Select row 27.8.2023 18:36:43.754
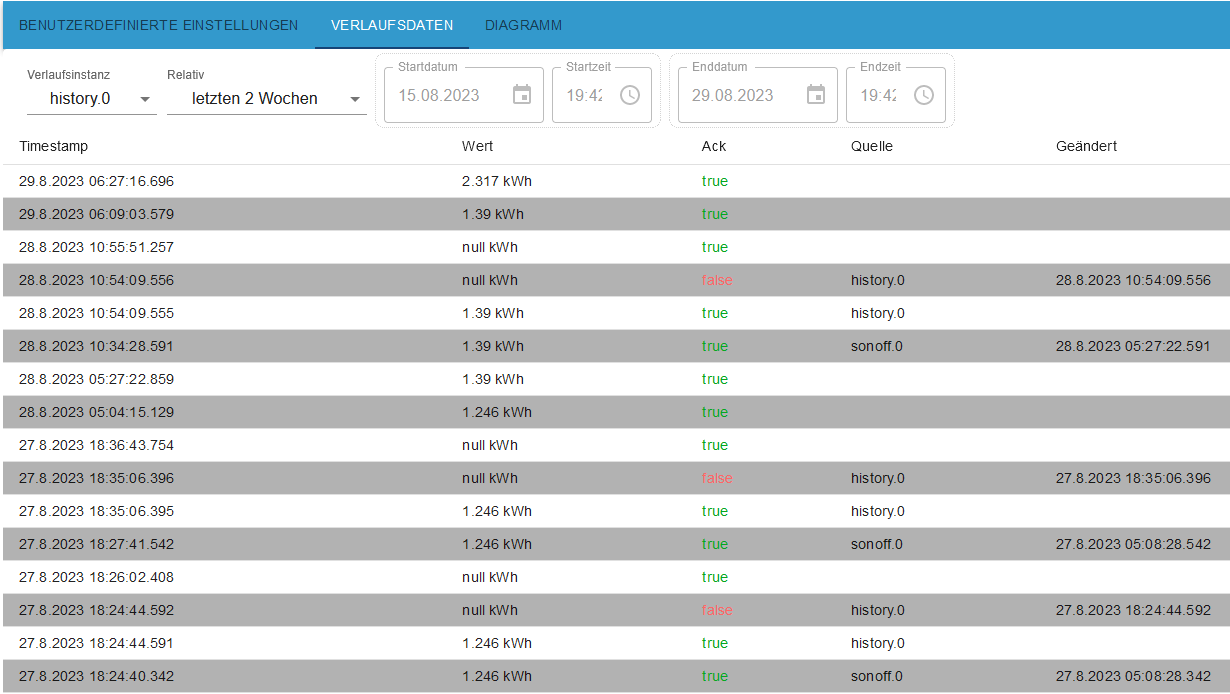 pos(615,445)
